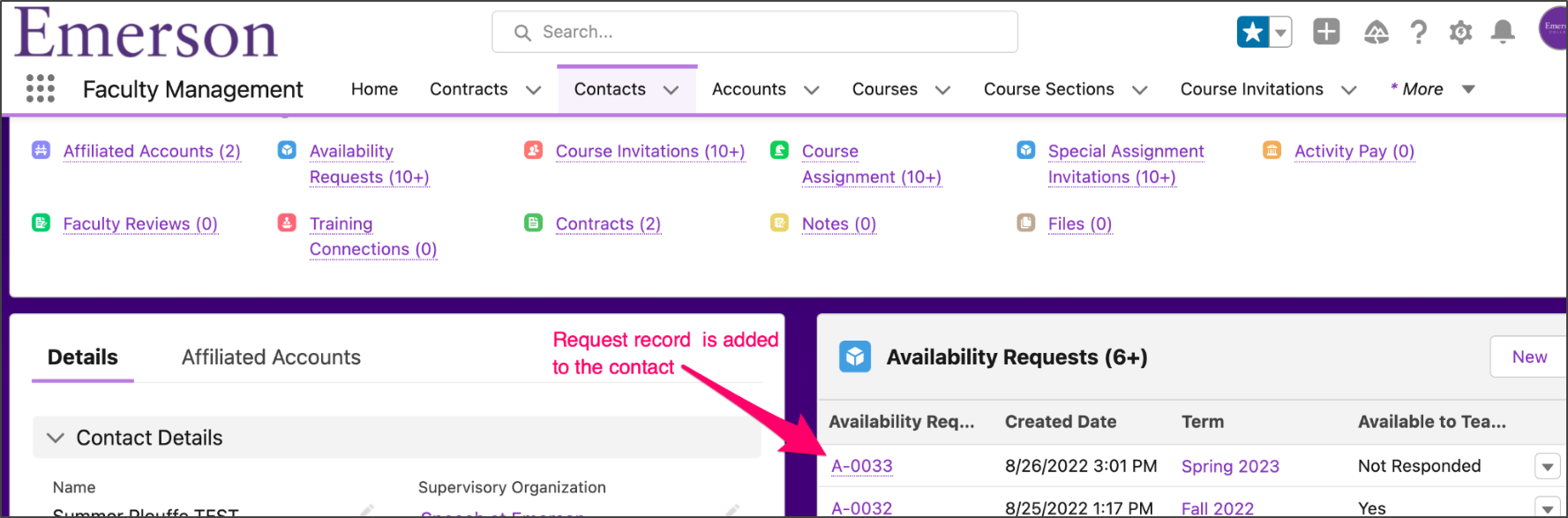The height and width of the screenshot is (518, 1568).
Task: Open the Contracts (2) link
Action: coord(608,223)
